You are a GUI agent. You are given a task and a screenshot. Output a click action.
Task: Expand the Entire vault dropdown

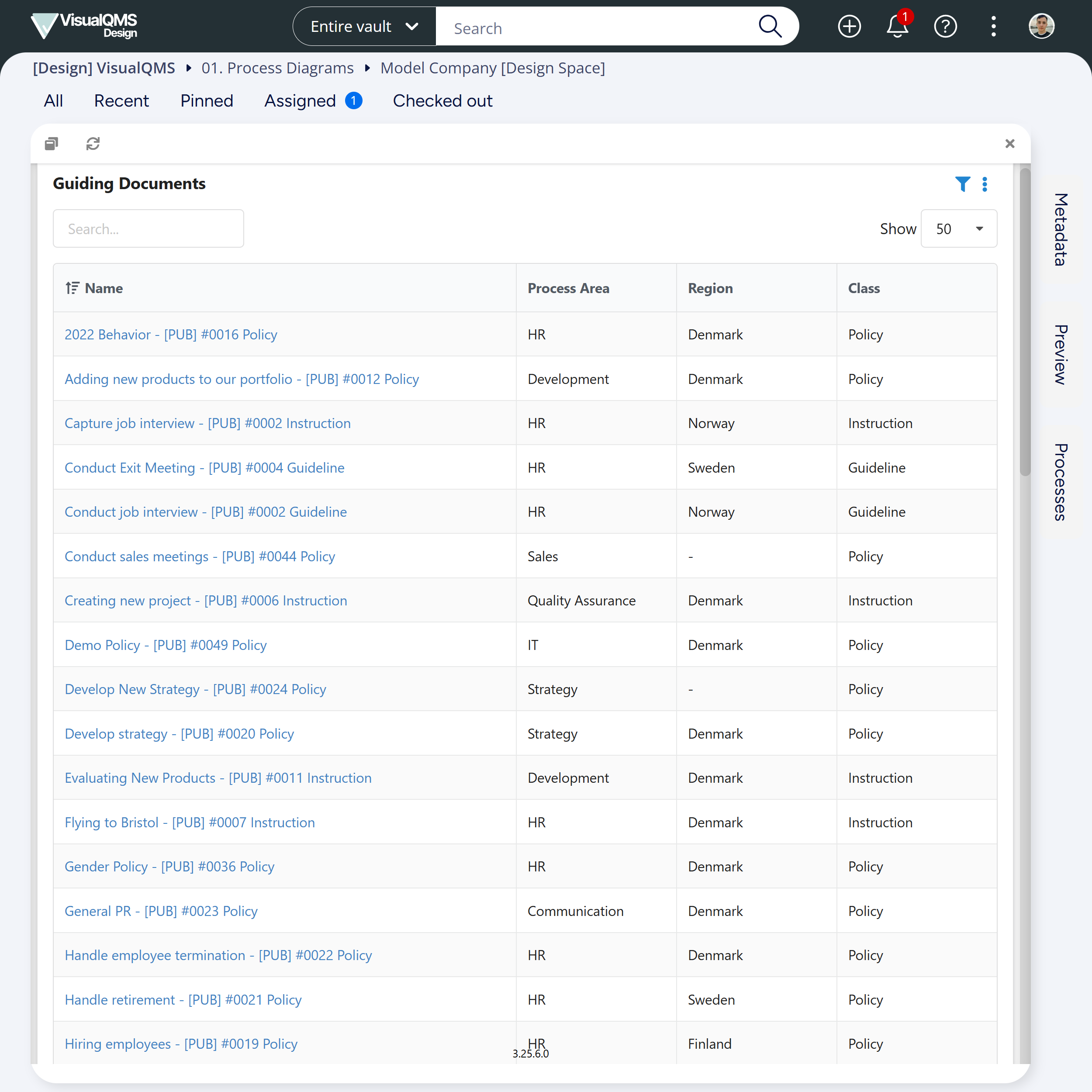pos(365,27)
